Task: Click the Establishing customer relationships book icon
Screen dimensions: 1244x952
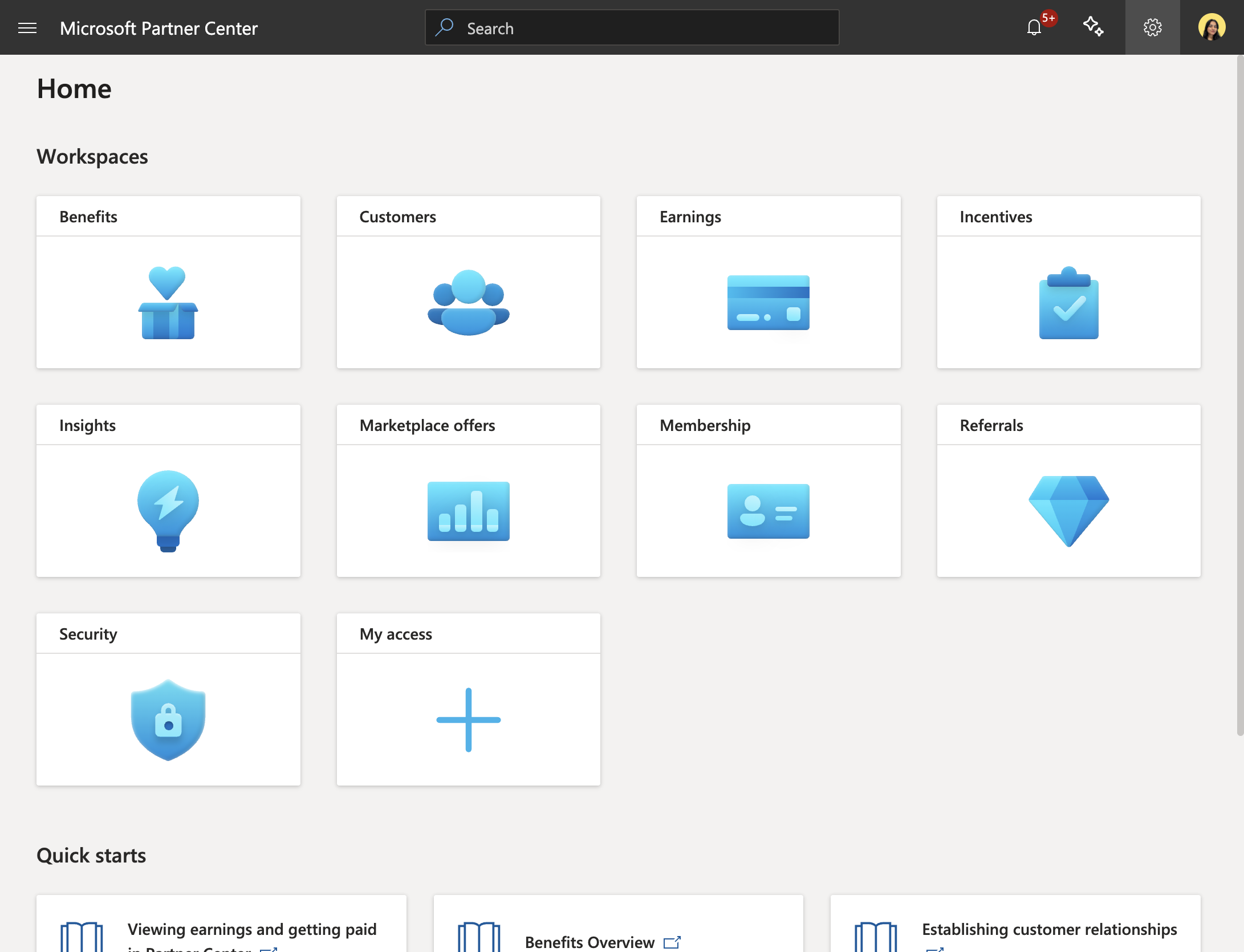Action: coord(876,938)
